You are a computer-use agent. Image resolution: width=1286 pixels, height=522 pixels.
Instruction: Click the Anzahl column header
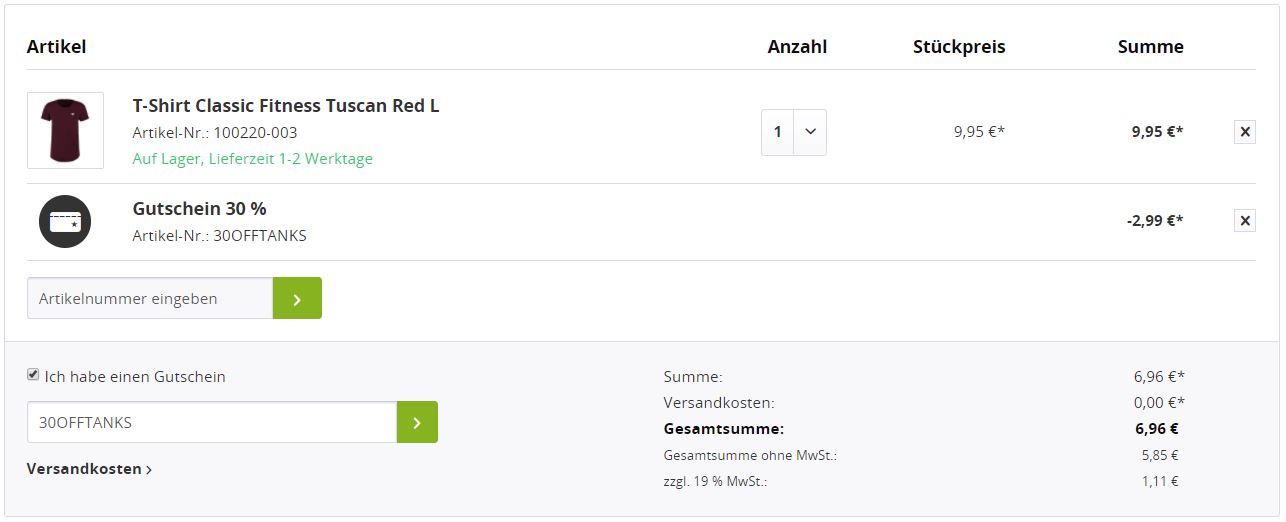coord(797,47)
